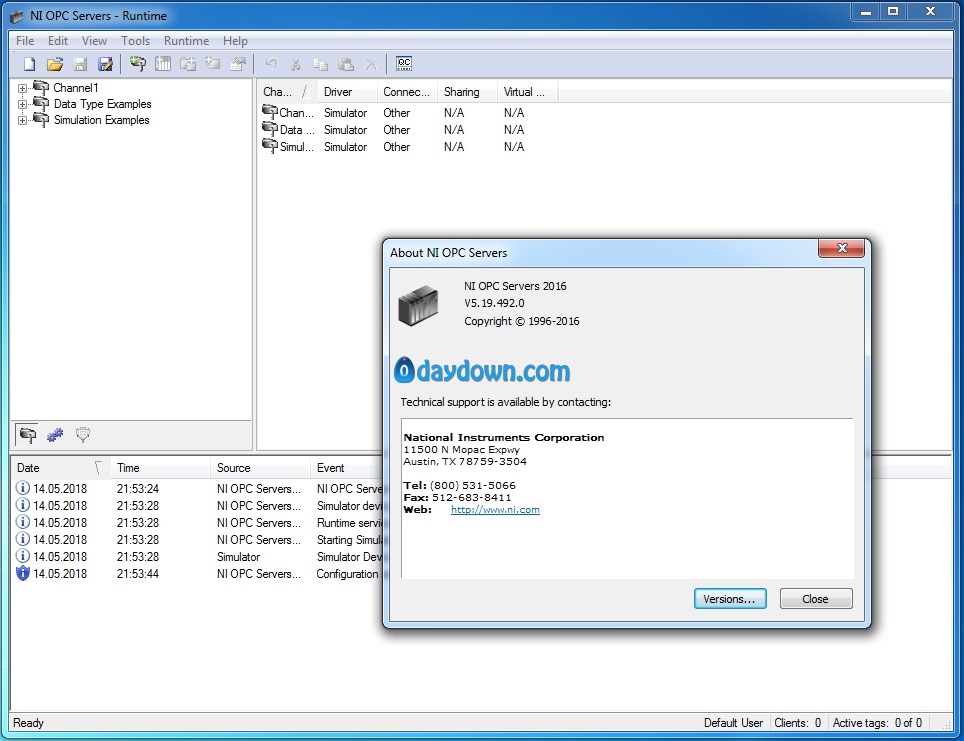The image size is (964, 741).
Task: Click the Copy toolbar icon
Action: [x=320, y=64]
